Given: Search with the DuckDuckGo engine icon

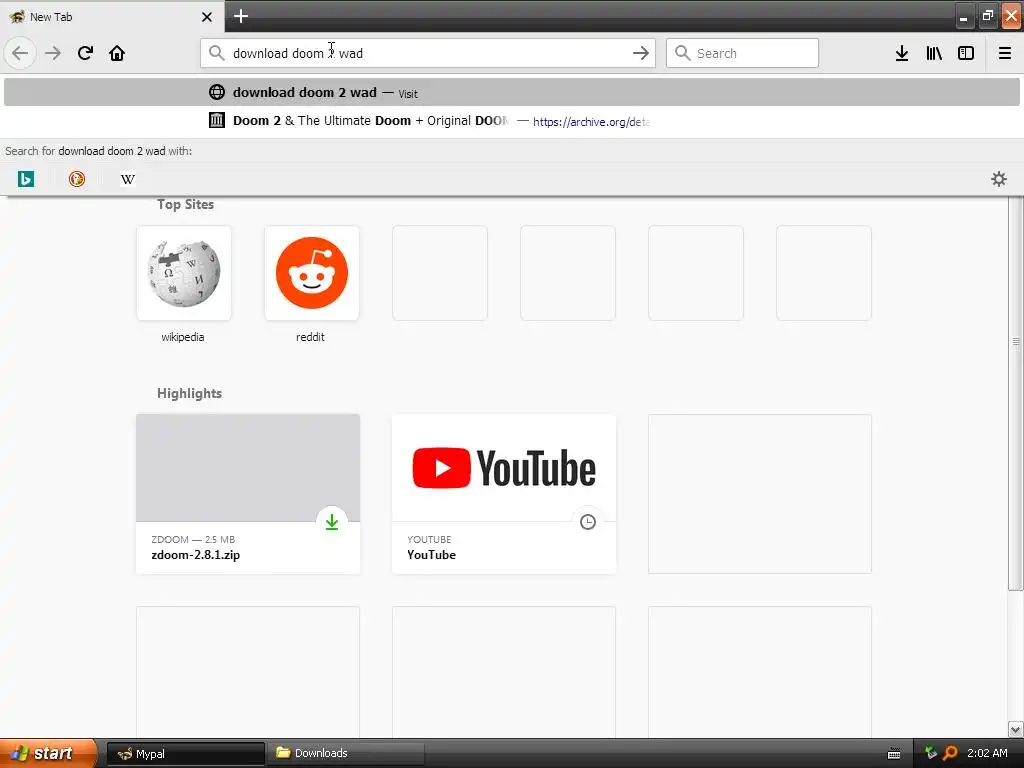Looking at the screenshot, I should [x=76, y=179].
